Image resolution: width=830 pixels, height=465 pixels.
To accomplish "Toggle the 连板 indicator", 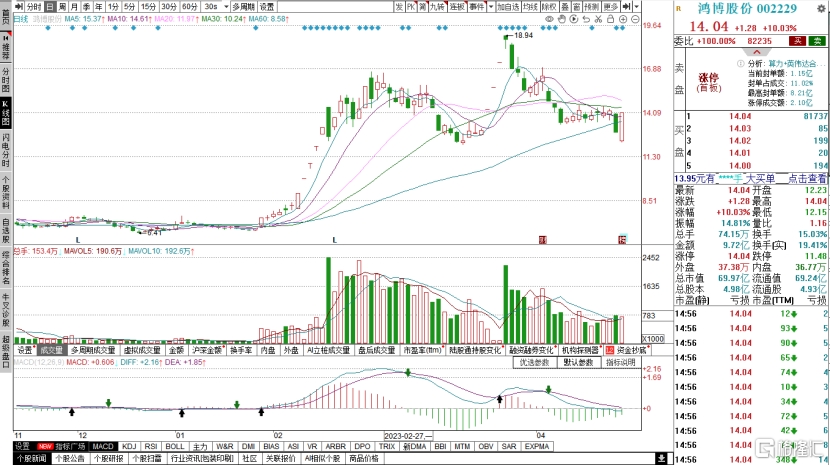I will click(x=457, y=6).
